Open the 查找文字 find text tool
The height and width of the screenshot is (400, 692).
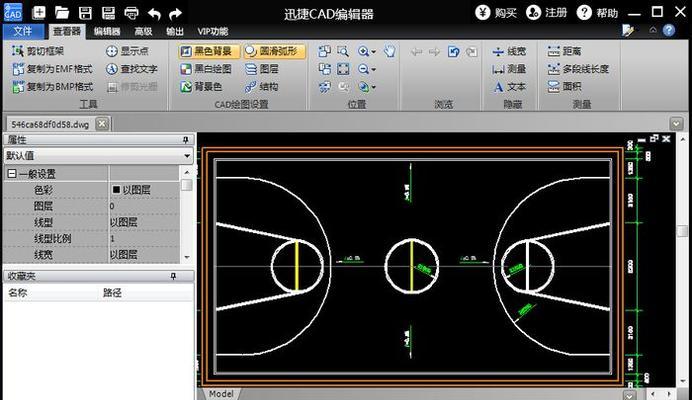click(132, 69)
